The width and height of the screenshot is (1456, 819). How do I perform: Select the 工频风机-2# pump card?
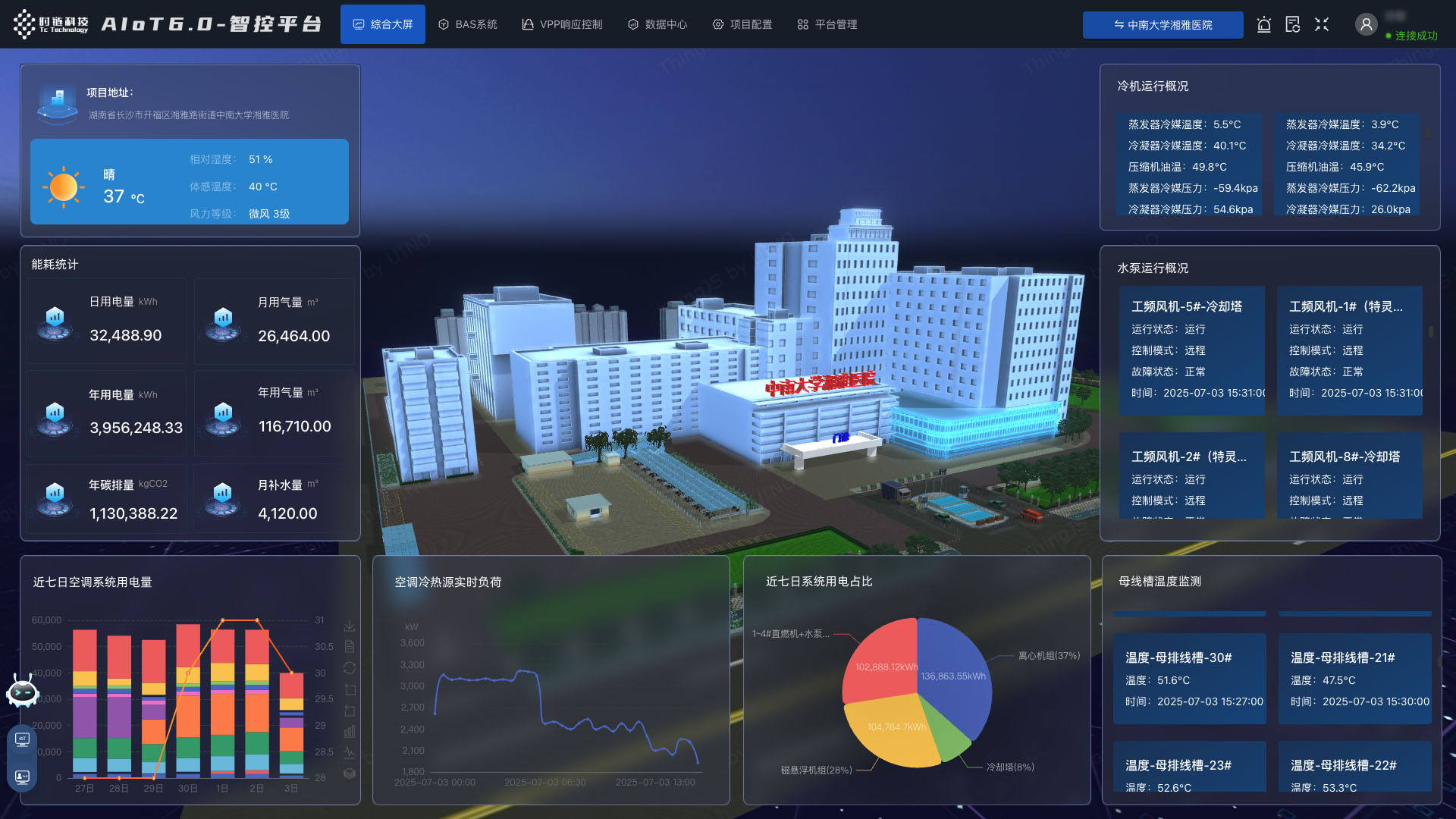1192,476
